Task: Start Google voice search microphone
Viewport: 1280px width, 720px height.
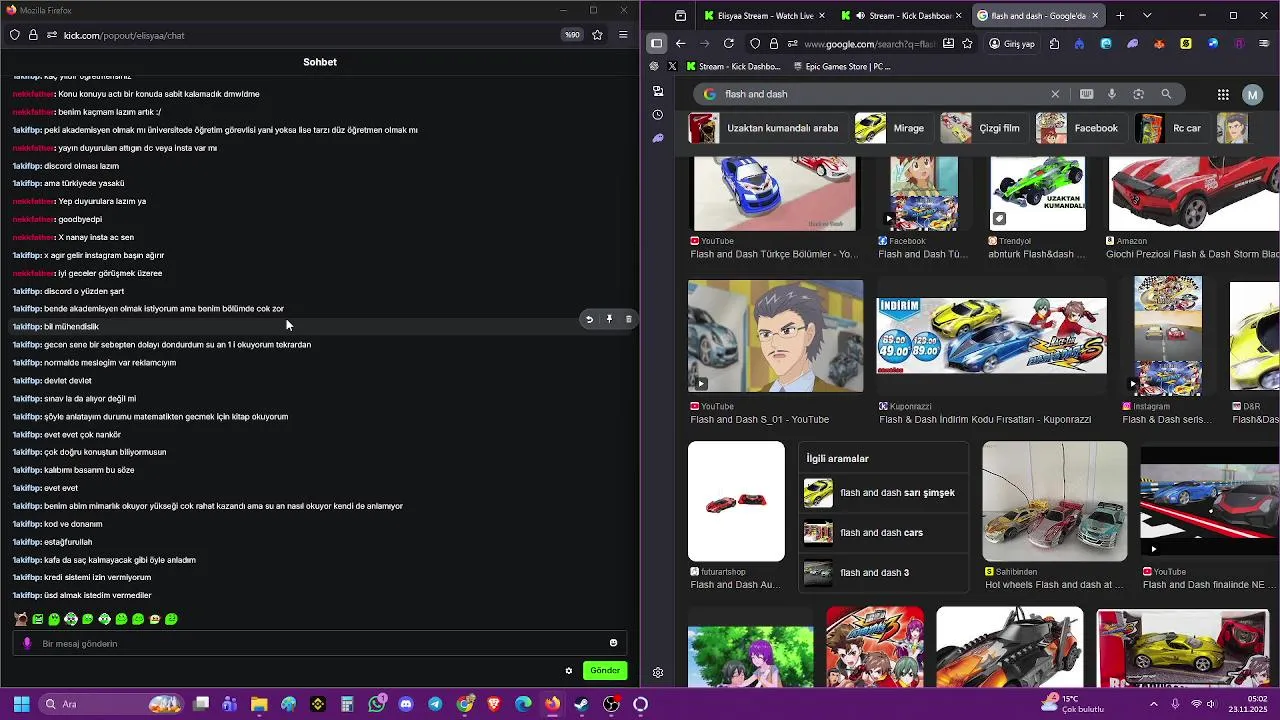Action: pos(1112,94)
